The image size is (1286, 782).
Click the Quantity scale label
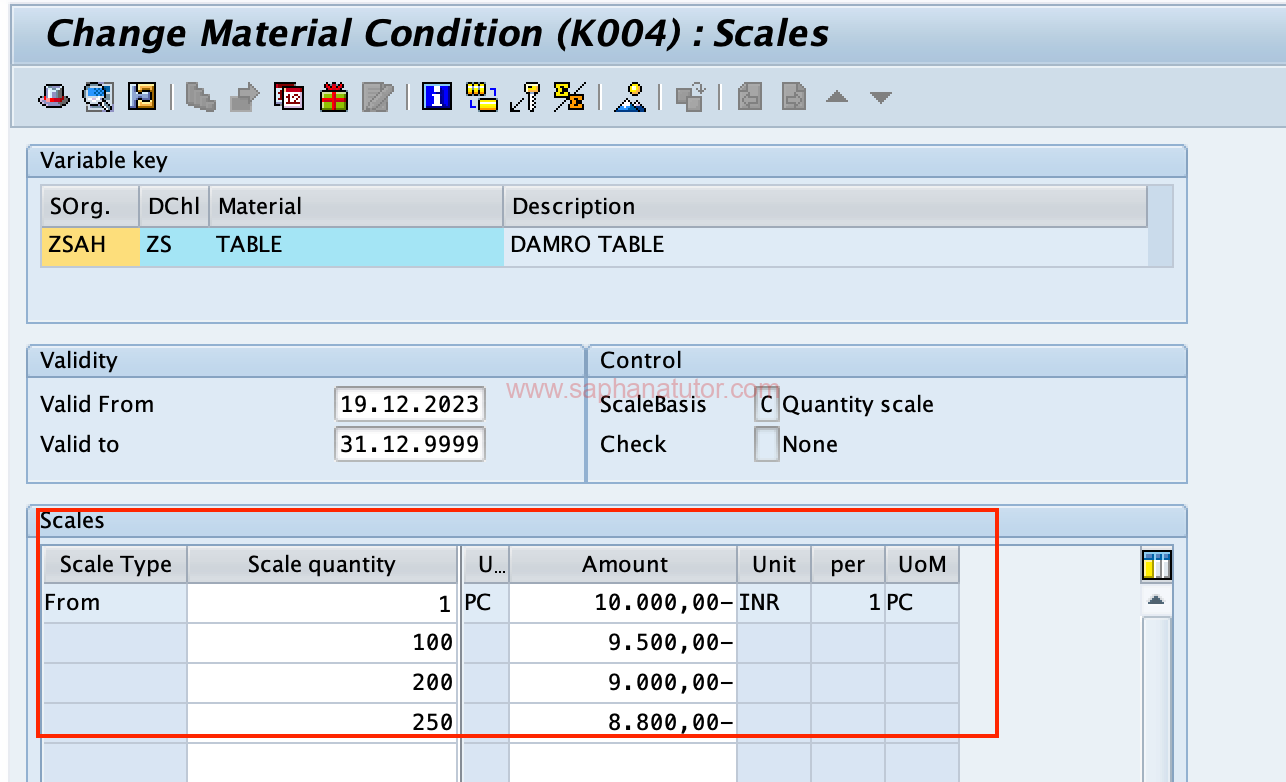point(858,405)
